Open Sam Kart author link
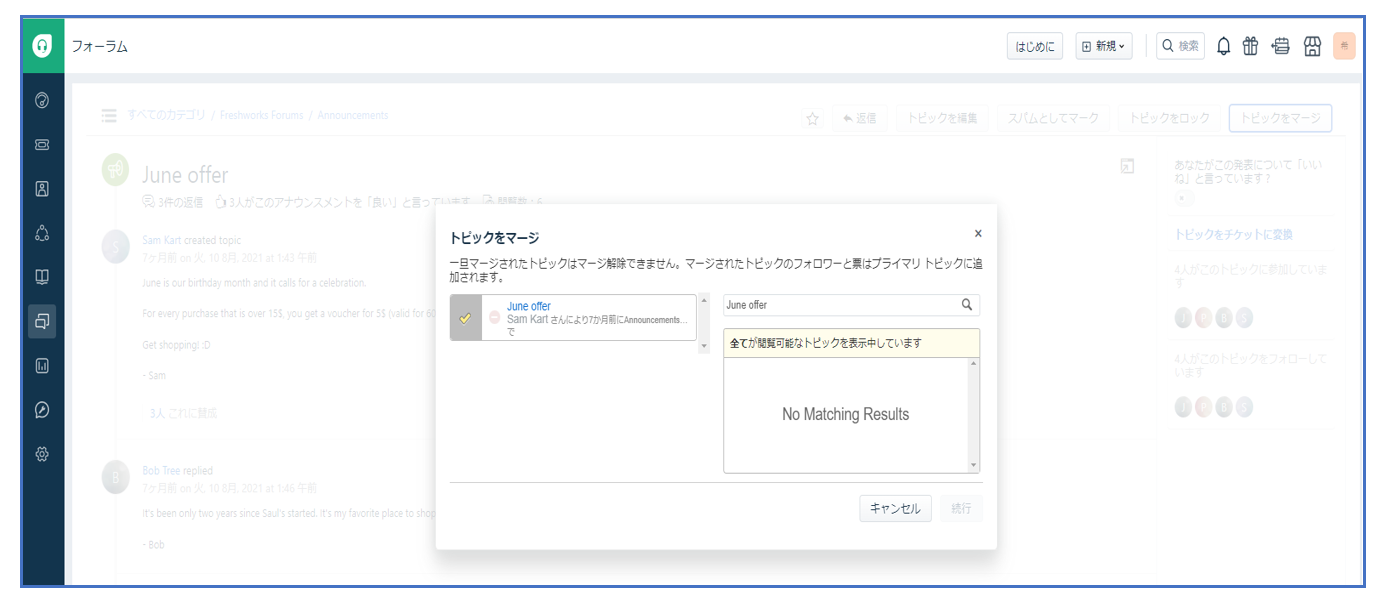This screenshot has height=612, width=1378. tap(161, 240)
